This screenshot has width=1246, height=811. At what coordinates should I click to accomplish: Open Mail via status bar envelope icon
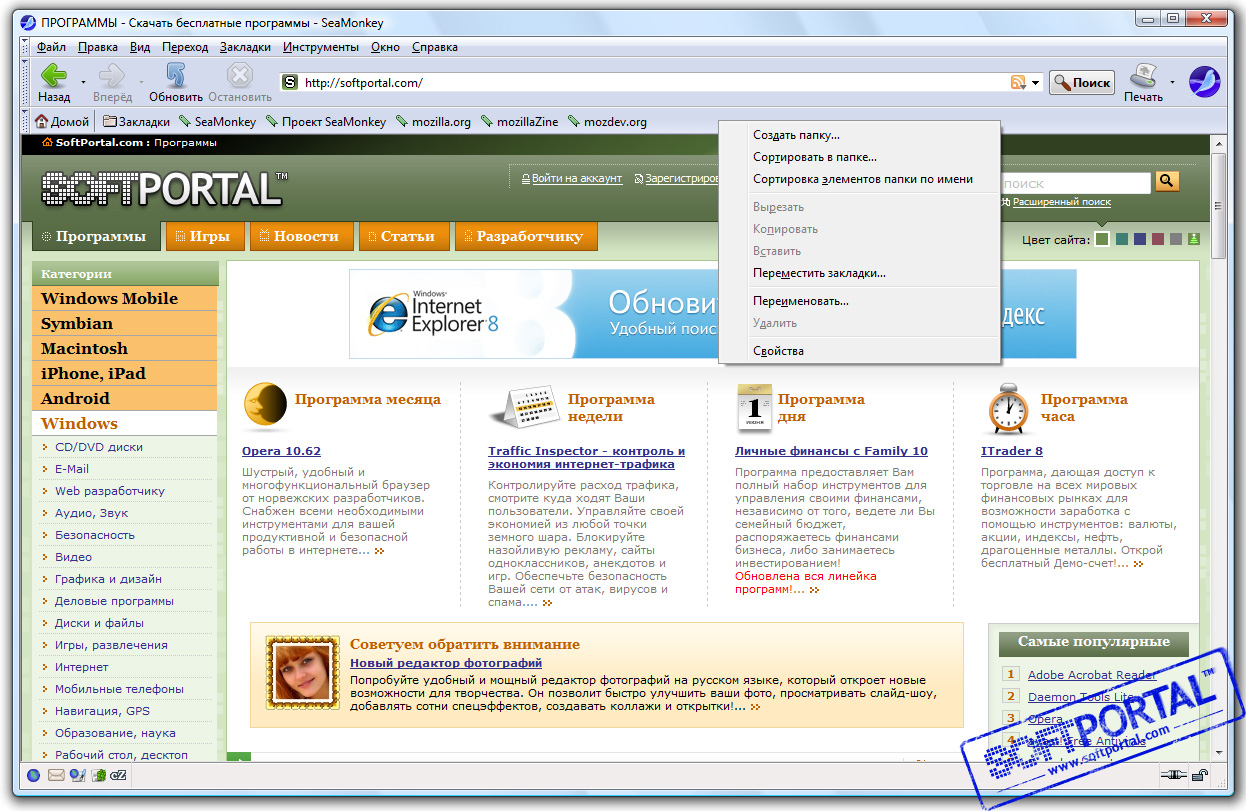click(56, 775)
